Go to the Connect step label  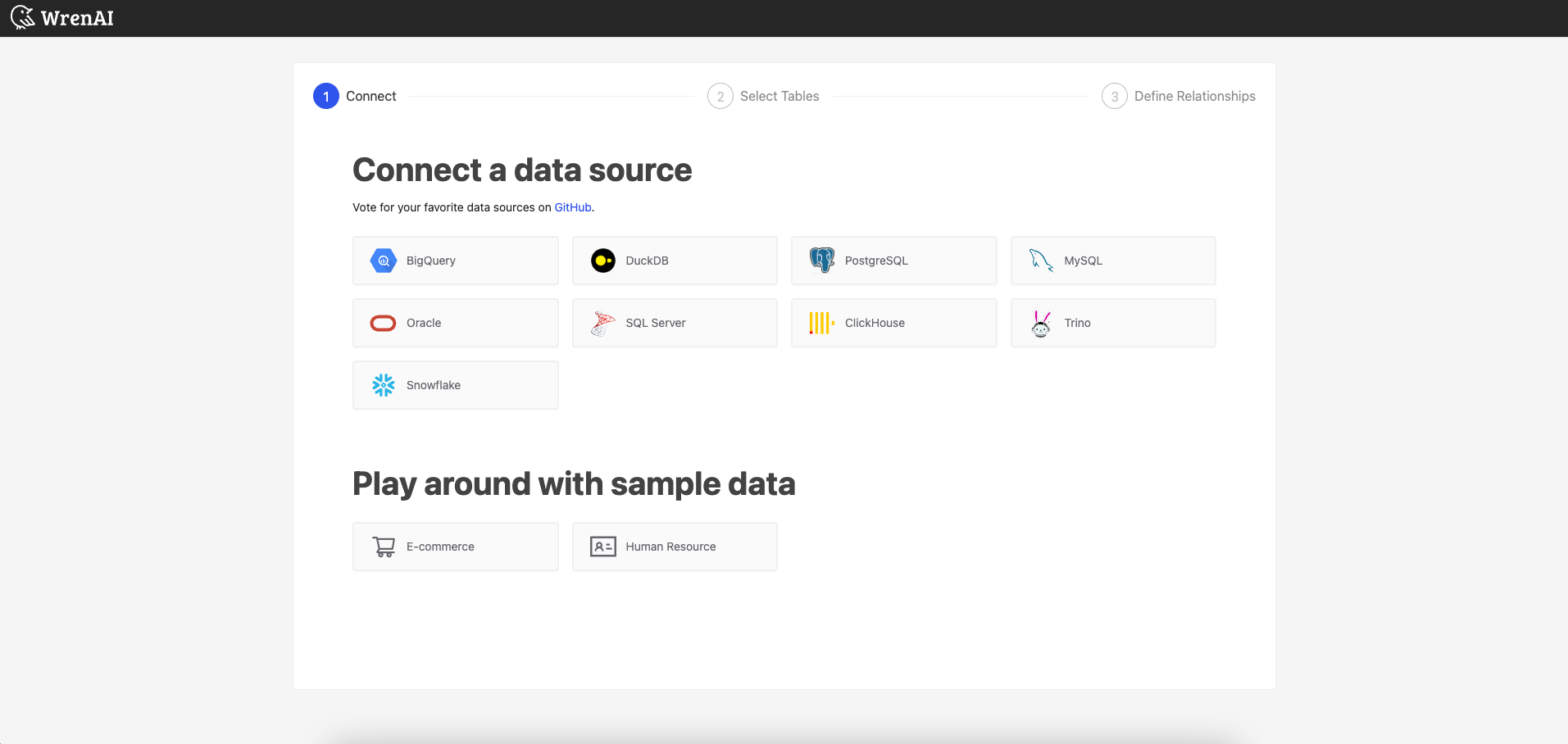tap(370, 96)
